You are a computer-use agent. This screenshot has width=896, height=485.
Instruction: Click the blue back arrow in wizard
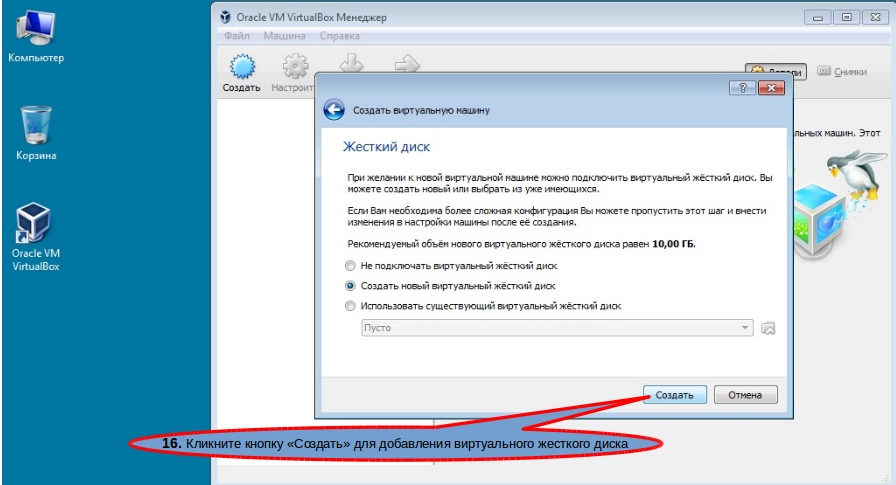334,110
